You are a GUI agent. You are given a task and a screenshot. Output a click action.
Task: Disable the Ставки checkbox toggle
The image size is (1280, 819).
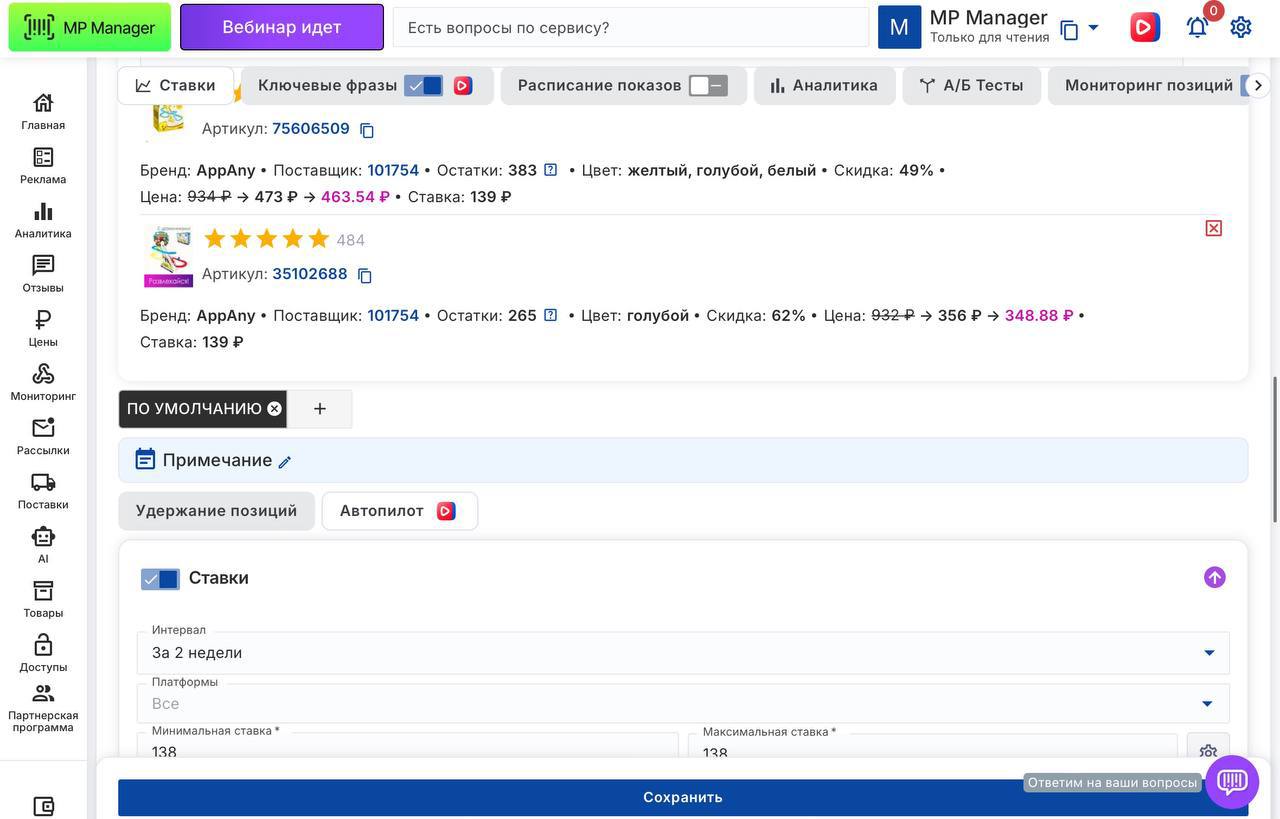[x=160, y=579]
